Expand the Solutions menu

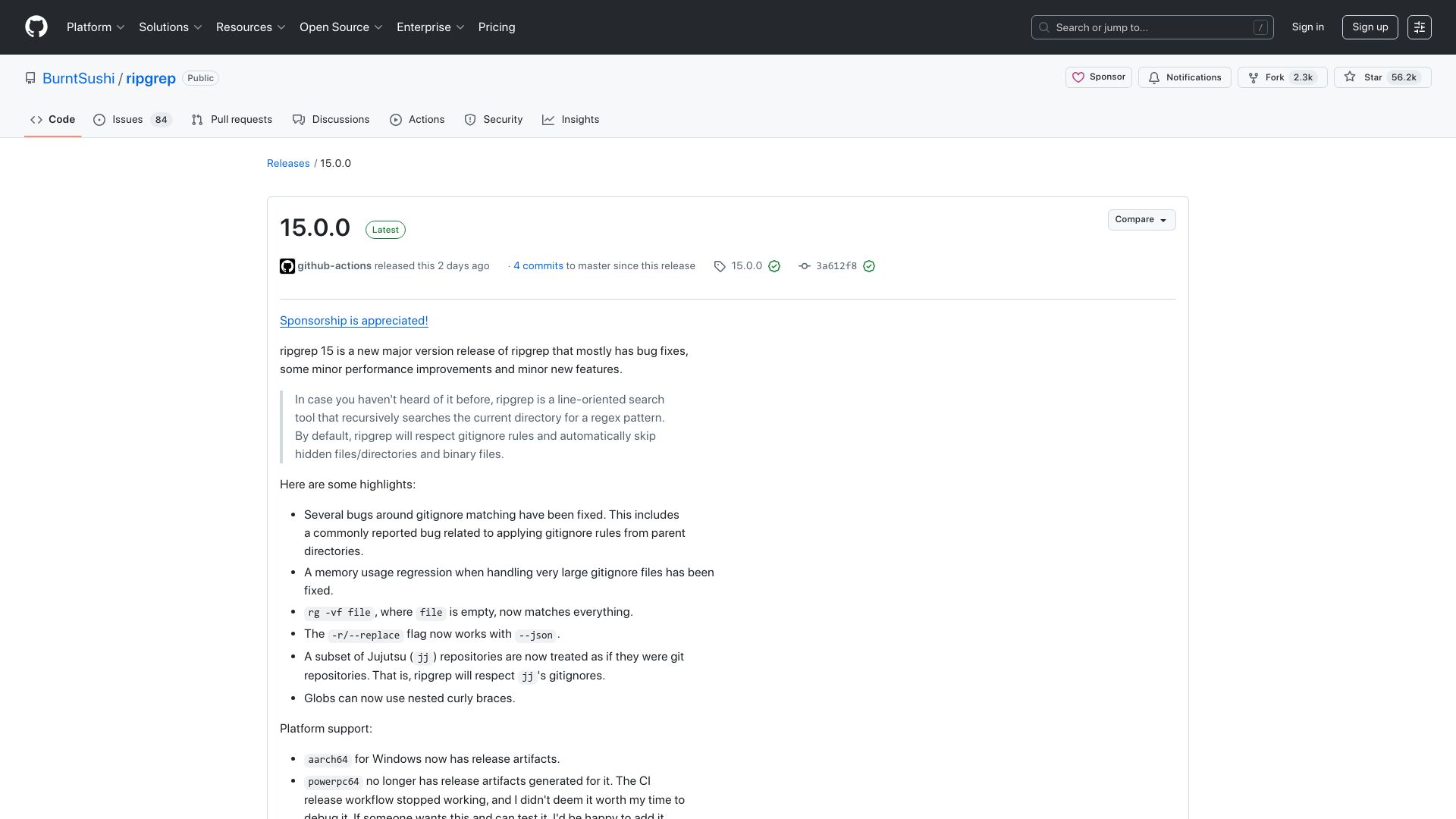[171, 27]
